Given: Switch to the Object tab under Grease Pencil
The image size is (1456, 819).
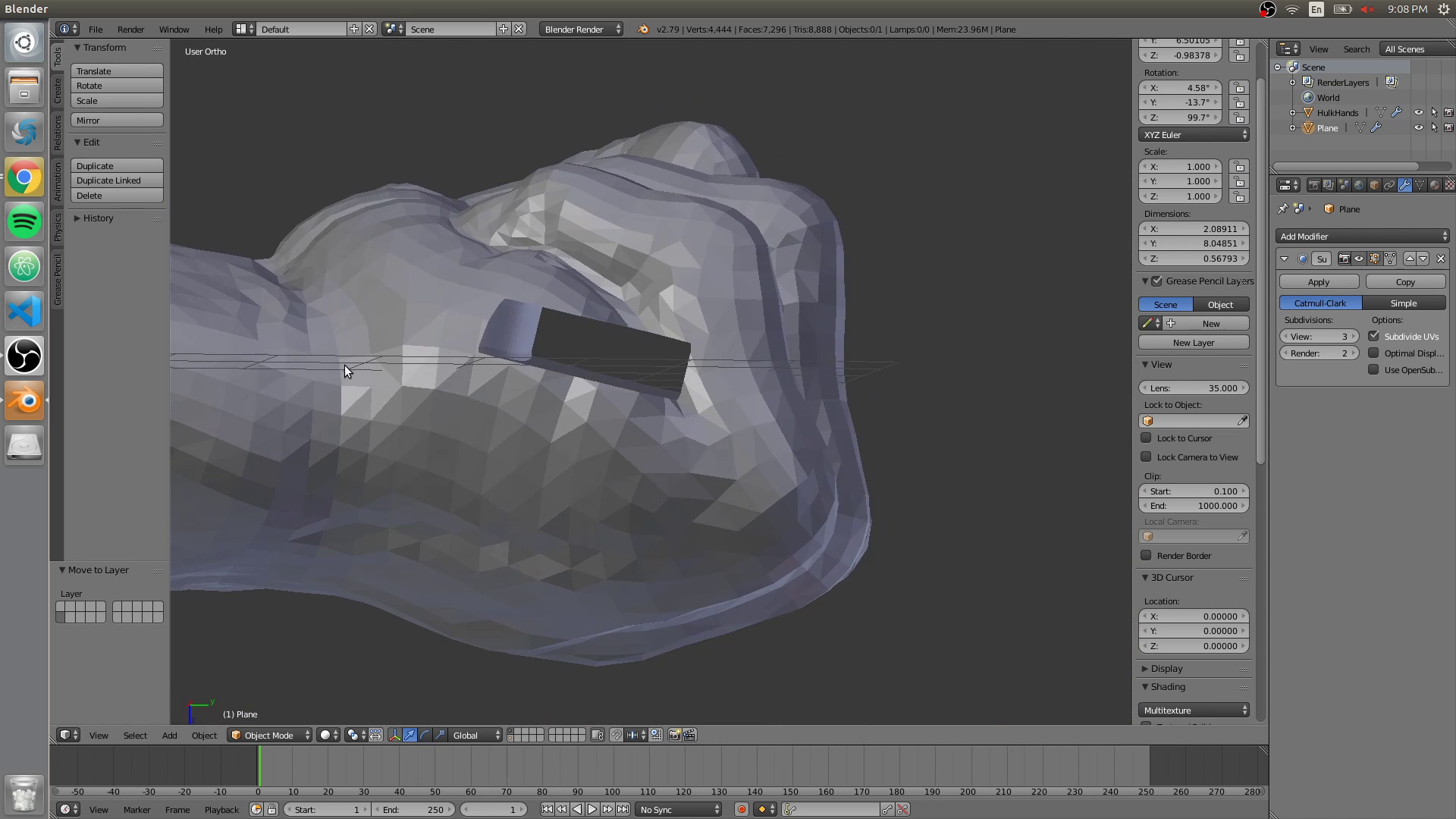Looking at the screenshot, I should point(1220,304).
